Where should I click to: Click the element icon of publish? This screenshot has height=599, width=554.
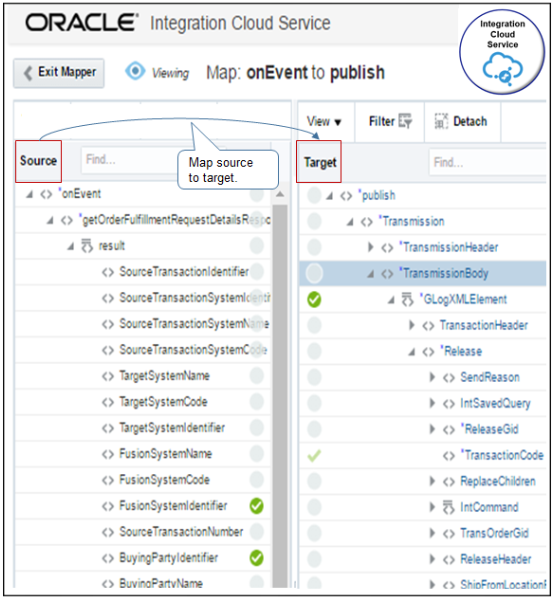coord(346,196)
